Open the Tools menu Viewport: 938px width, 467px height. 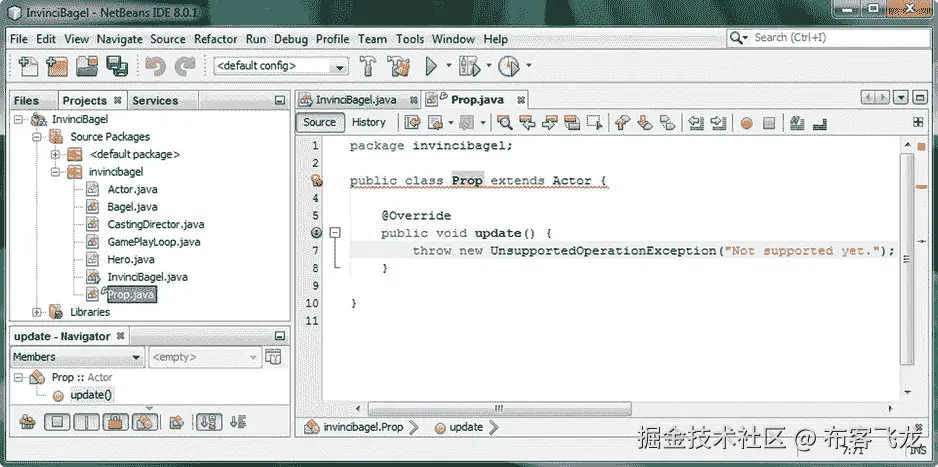point(410,39)
